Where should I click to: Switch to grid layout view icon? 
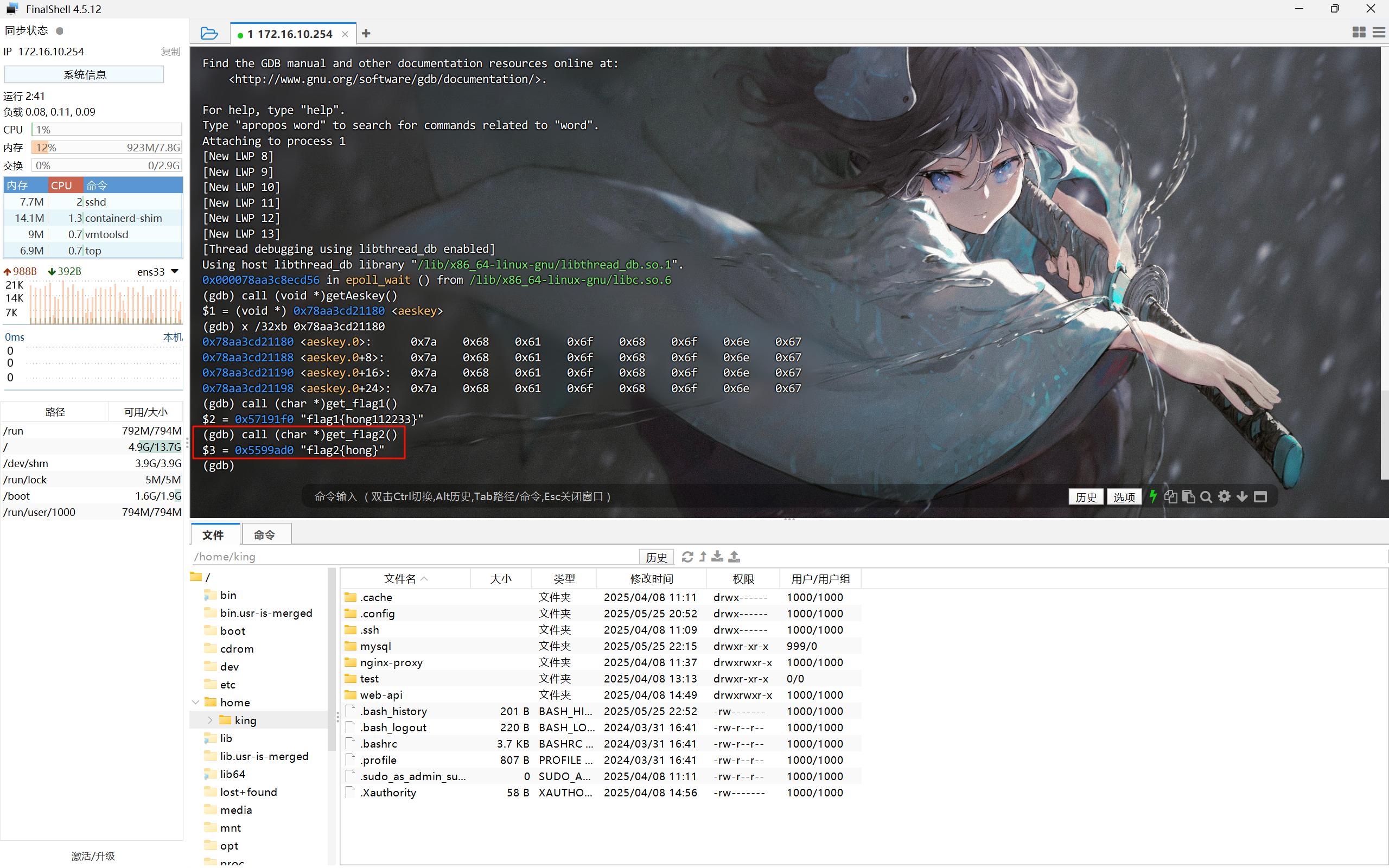(x=1359, y=33)
